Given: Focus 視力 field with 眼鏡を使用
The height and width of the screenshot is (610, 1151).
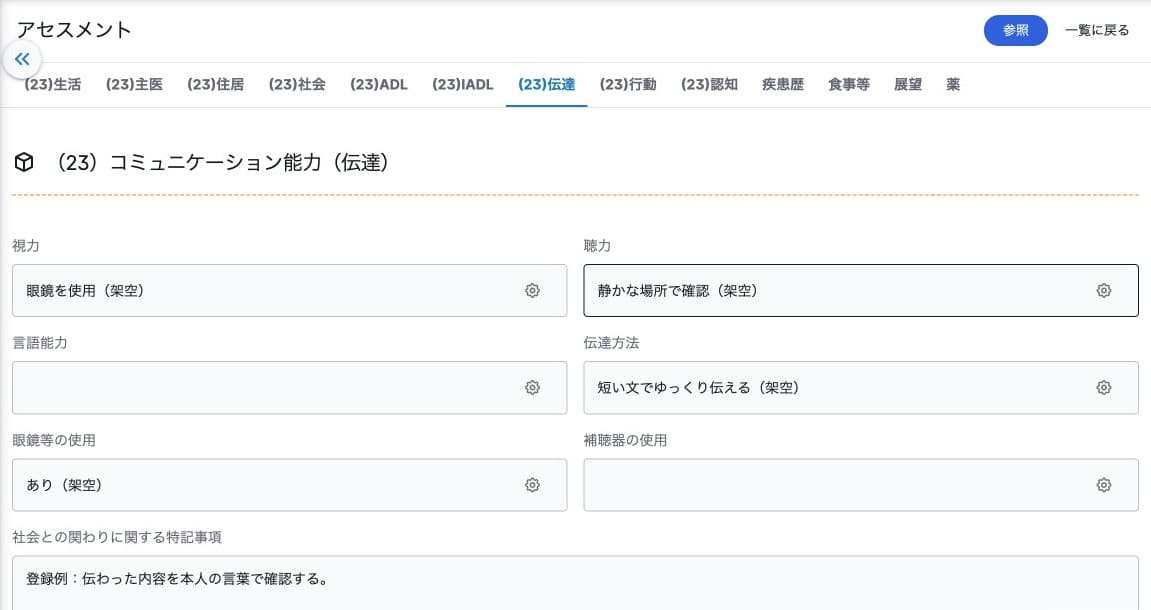Looking at the screenshot, I should [289, 291].
